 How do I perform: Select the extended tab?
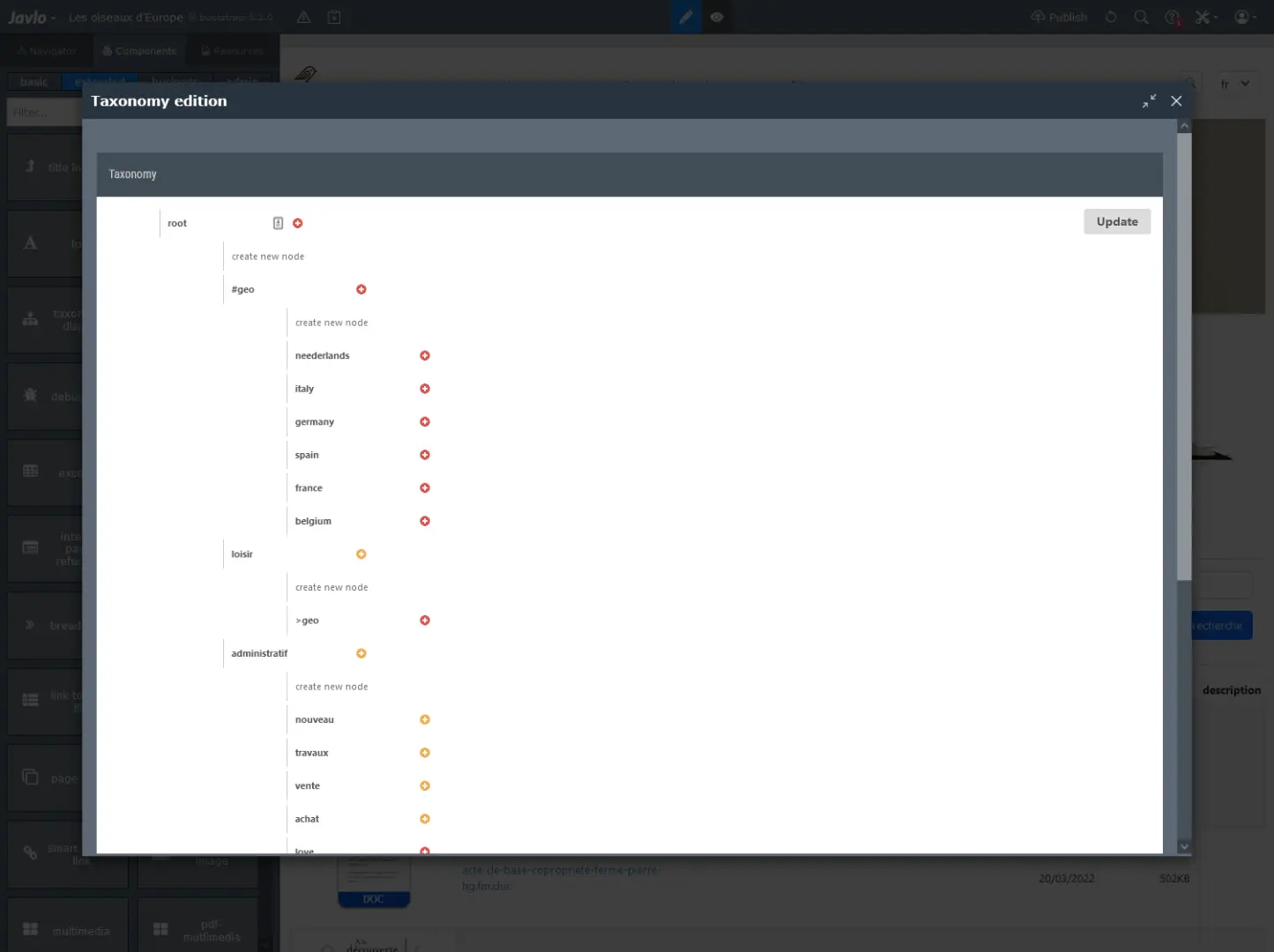click(x=99, y=81)
